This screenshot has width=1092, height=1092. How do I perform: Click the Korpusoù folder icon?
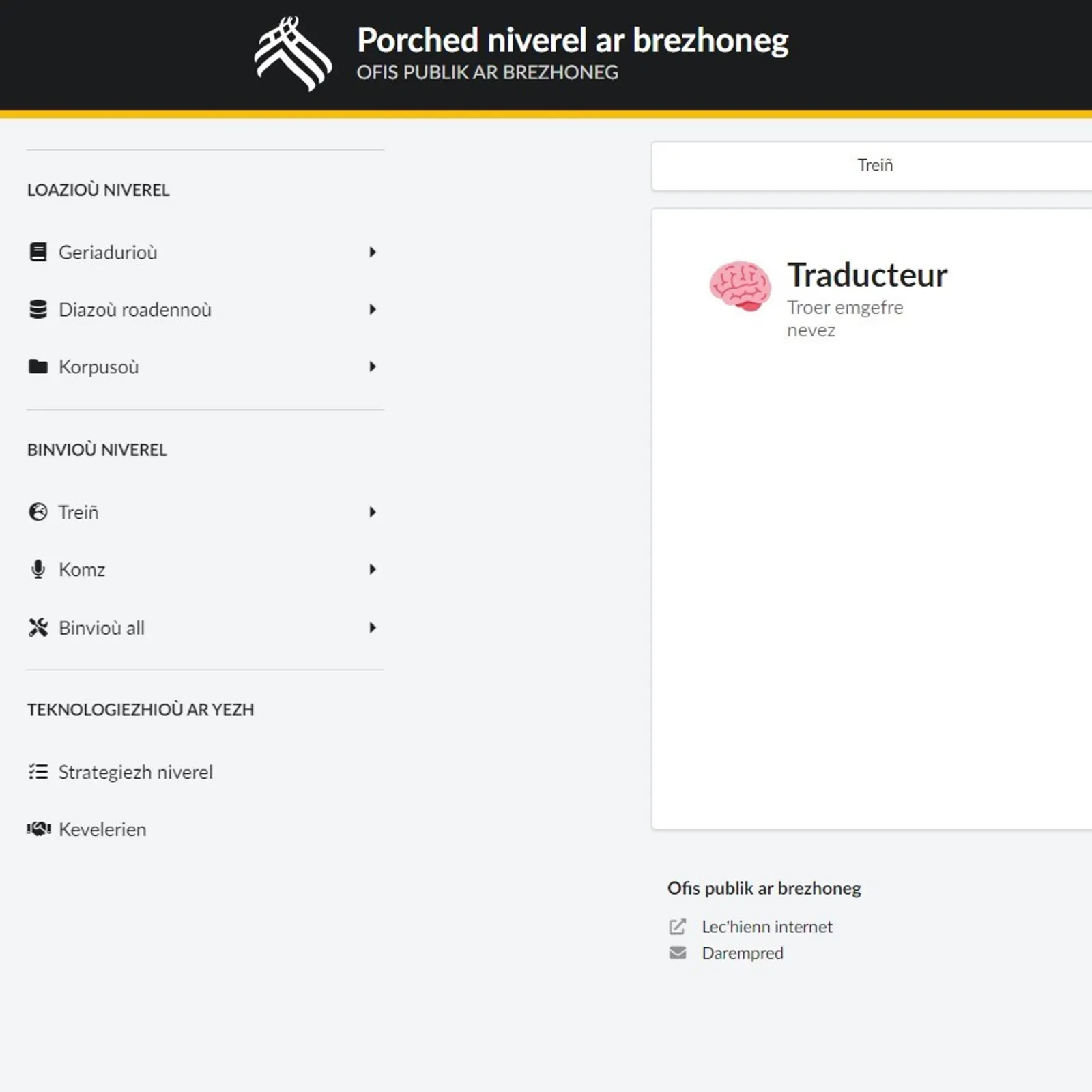click(38, 367)
